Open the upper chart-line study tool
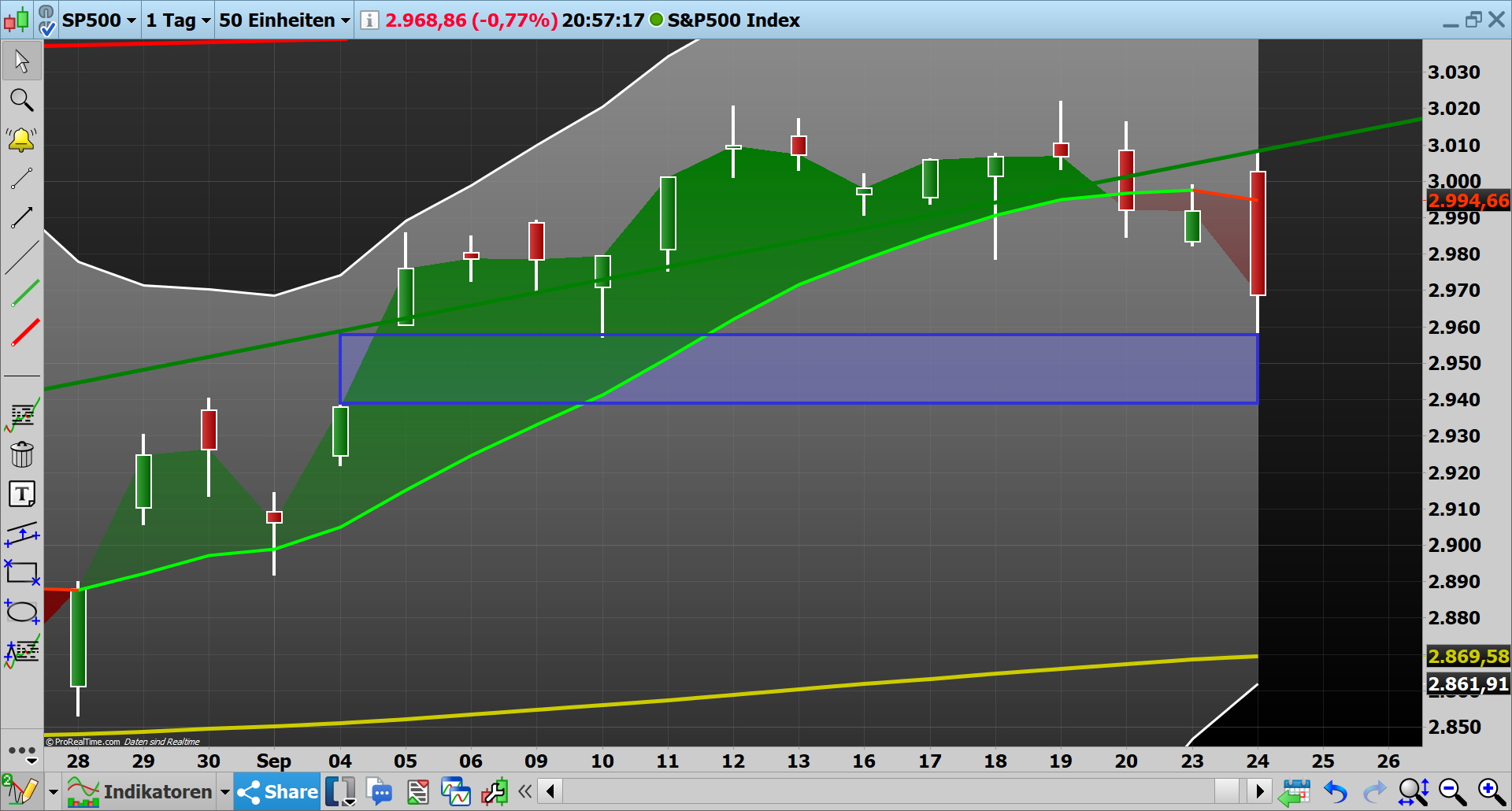 point(22,415)
